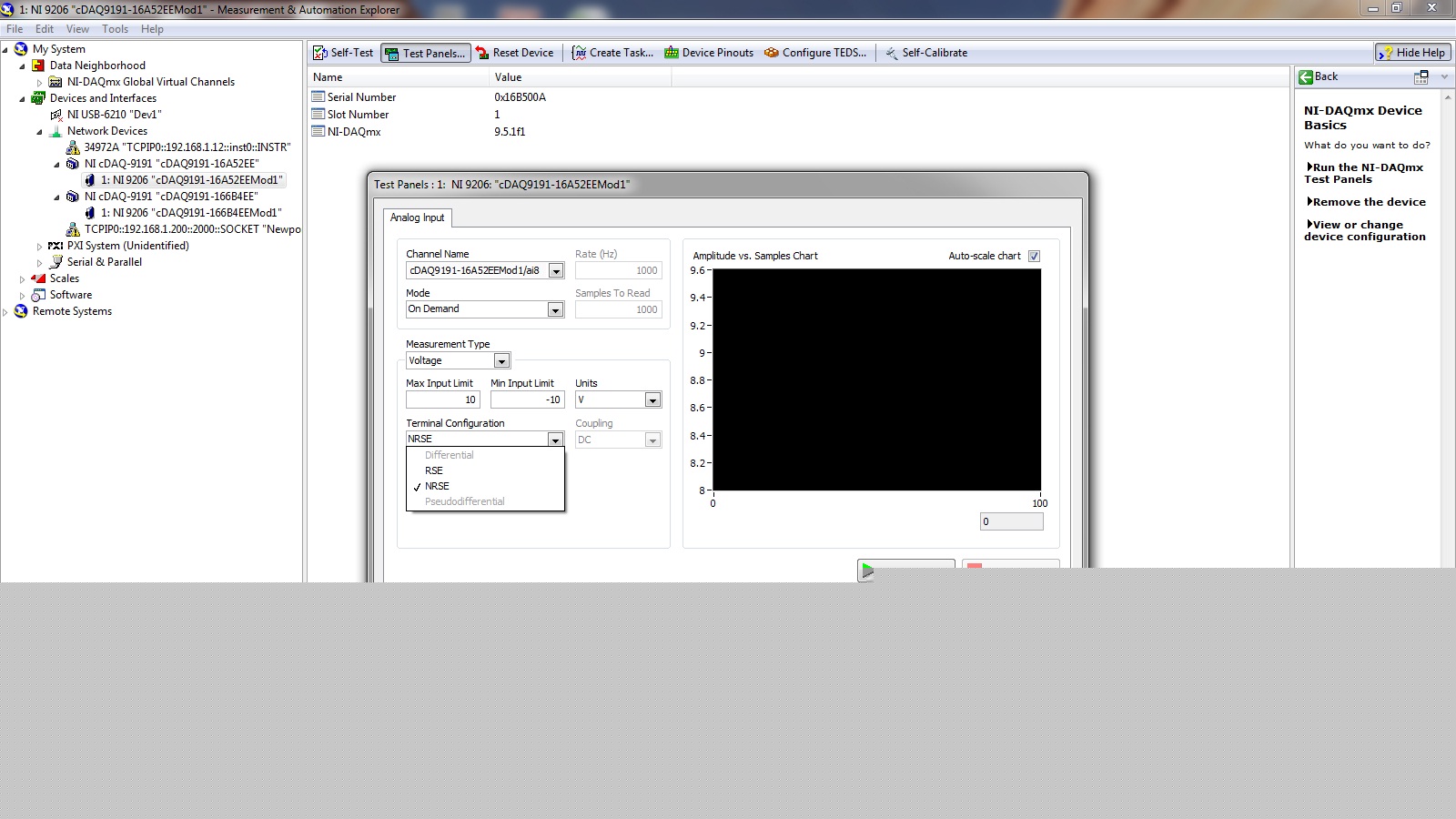
Task: Click the green Start button
Action: (x=905, y=571)
